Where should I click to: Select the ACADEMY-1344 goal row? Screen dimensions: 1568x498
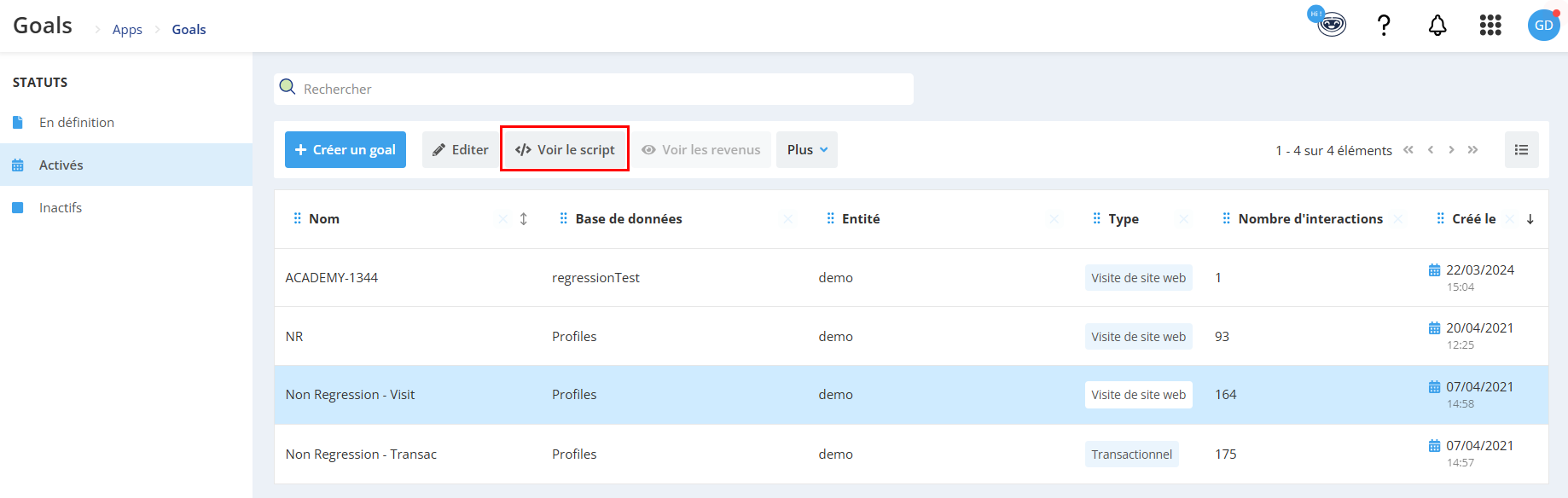[911, 278]
